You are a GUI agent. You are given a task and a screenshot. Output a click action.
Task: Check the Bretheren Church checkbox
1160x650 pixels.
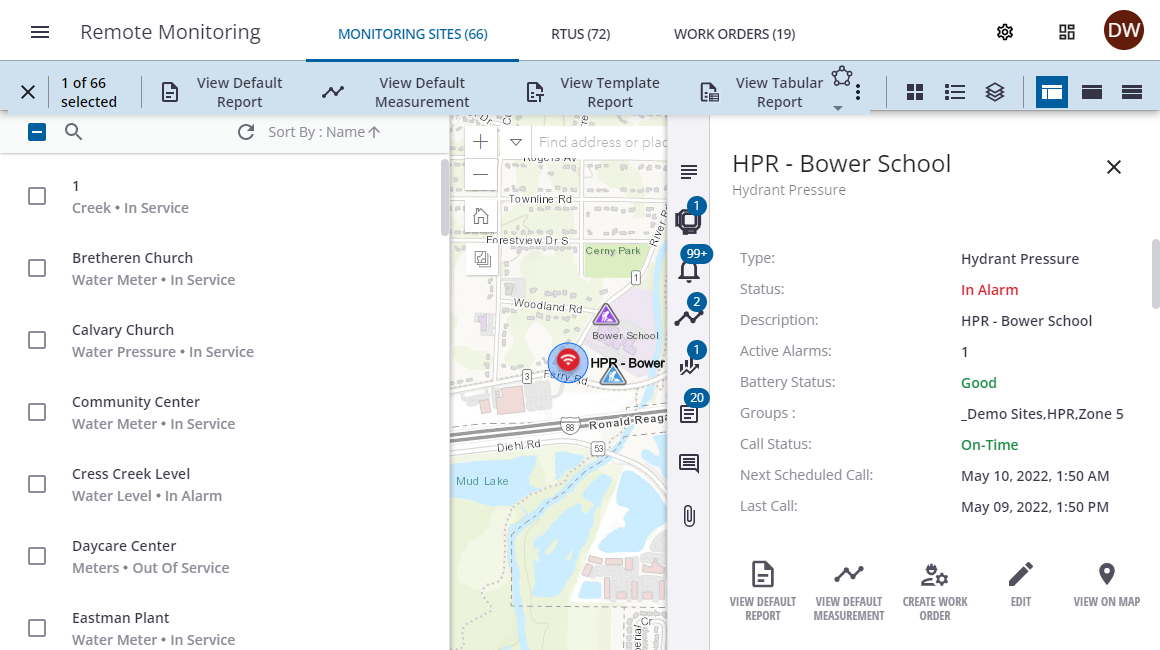[x=37, y=268]
